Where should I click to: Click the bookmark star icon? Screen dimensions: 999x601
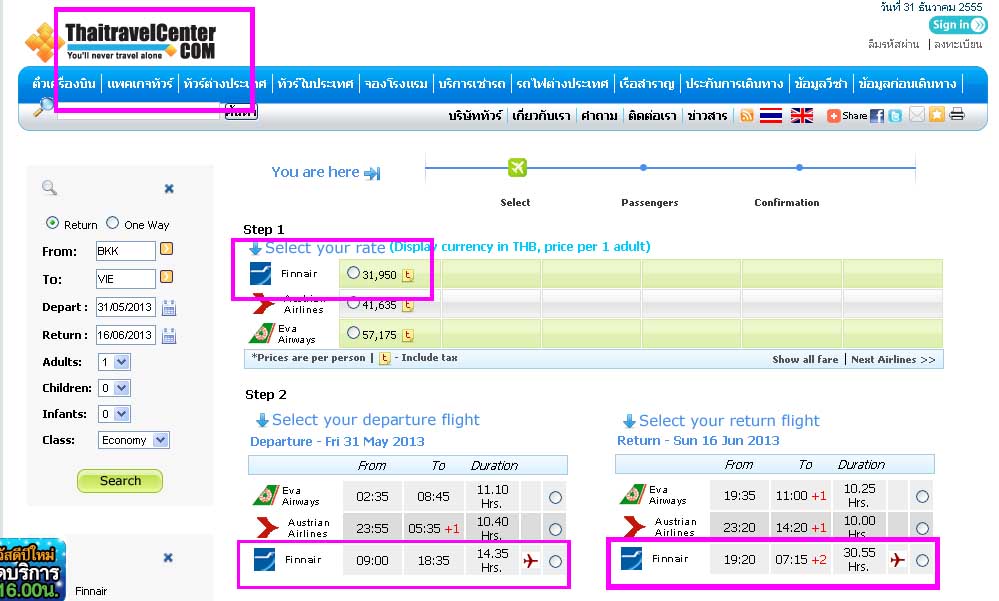coord(937,115)
